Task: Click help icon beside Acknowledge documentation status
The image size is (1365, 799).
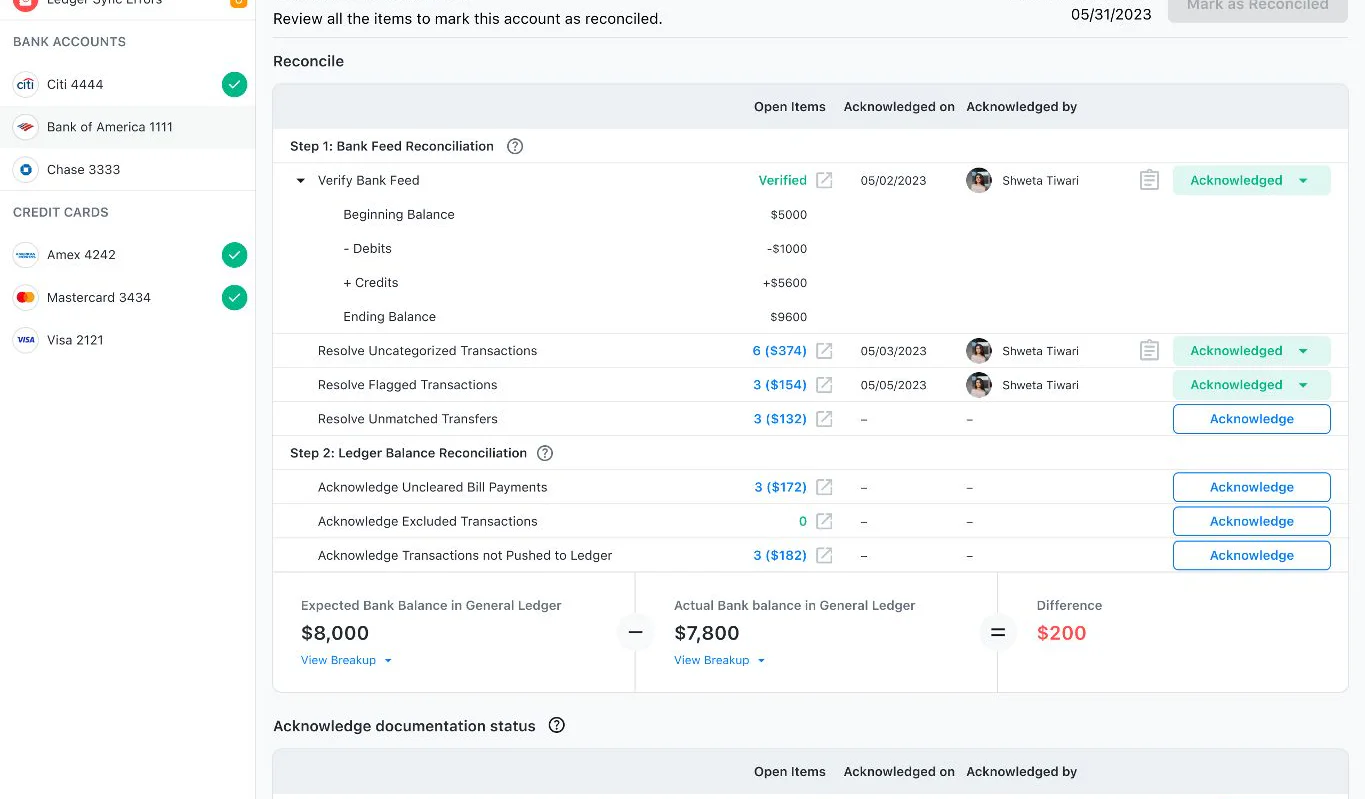Action: 557,726
